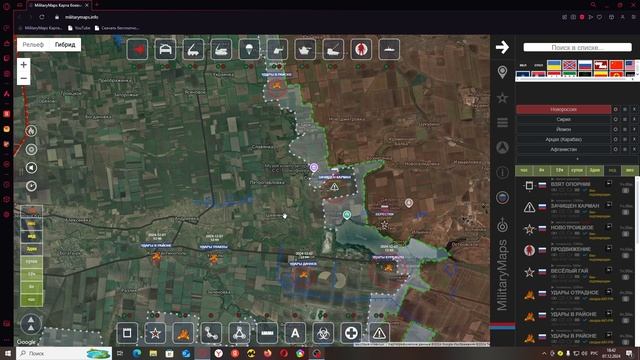Select the missile launcher truck icon
The width and height of the screenshot is (640, 360).
pyautogui.click(x=333, y=49)
